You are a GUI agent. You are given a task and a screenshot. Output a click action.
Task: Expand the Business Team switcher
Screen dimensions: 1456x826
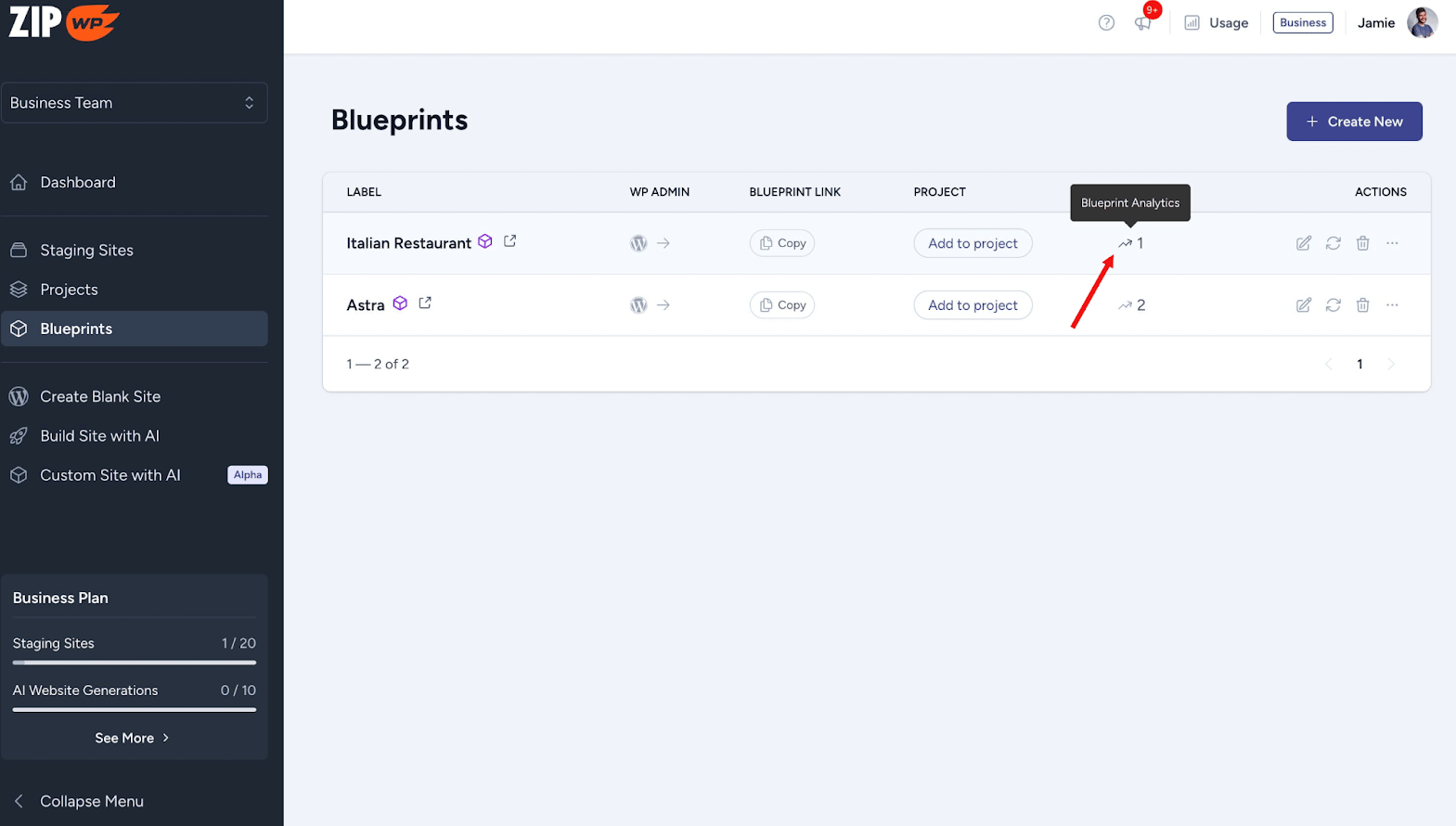(134, 103)
